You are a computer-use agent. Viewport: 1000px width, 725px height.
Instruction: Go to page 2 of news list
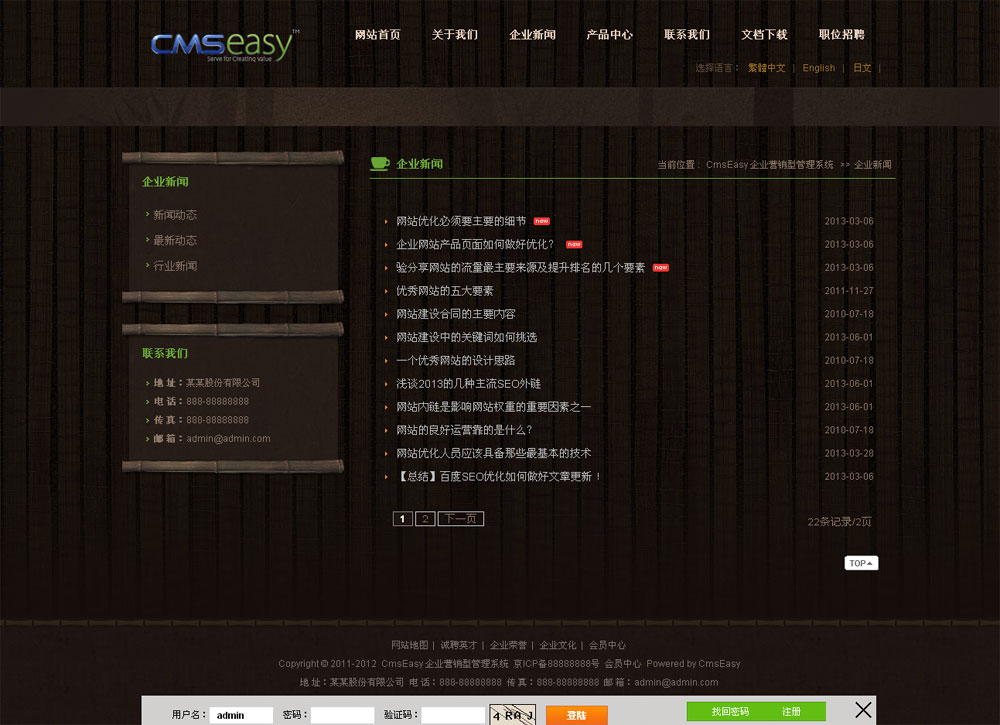[x=425, y=519]
